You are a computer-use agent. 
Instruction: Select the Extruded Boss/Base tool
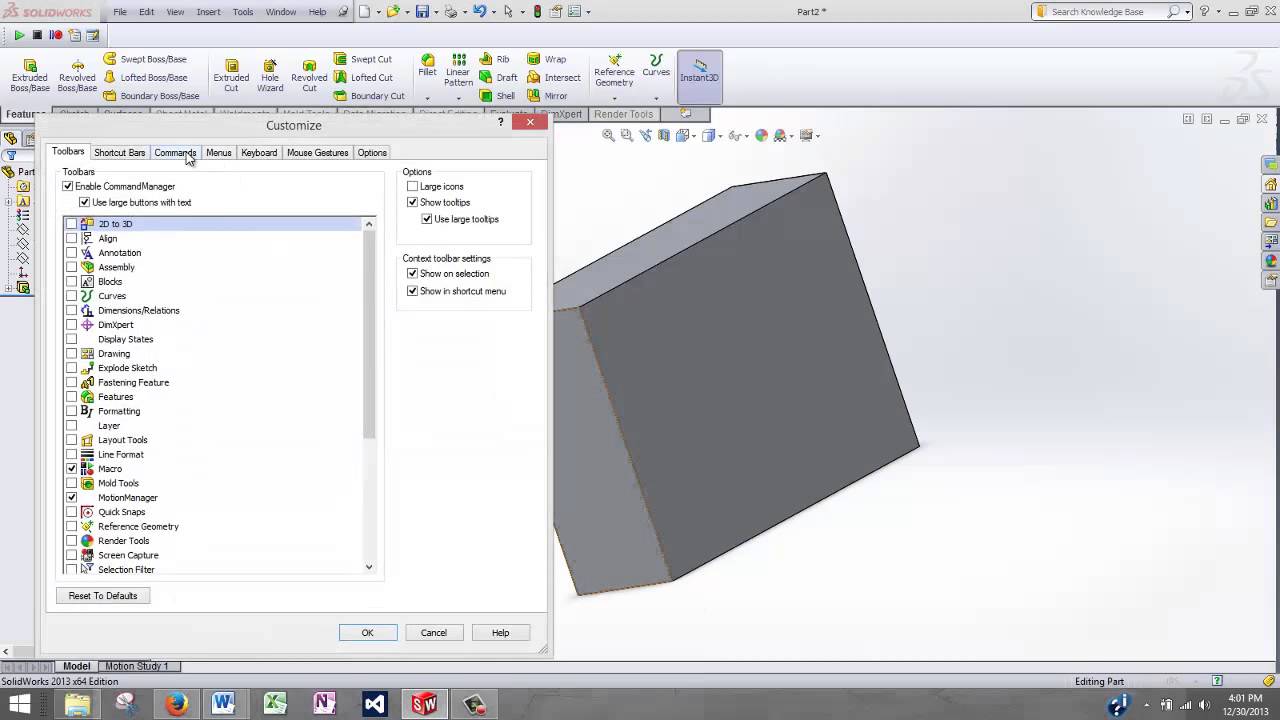tap(30, 76)
